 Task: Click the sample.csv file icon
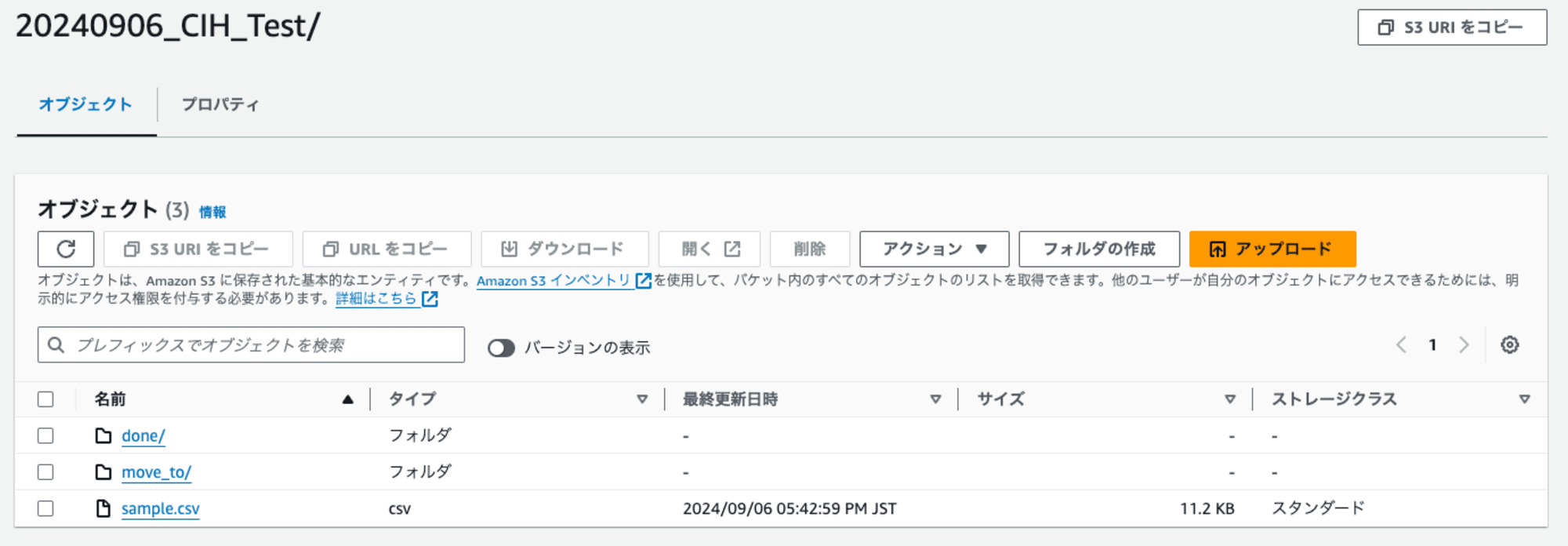[103, 508]
